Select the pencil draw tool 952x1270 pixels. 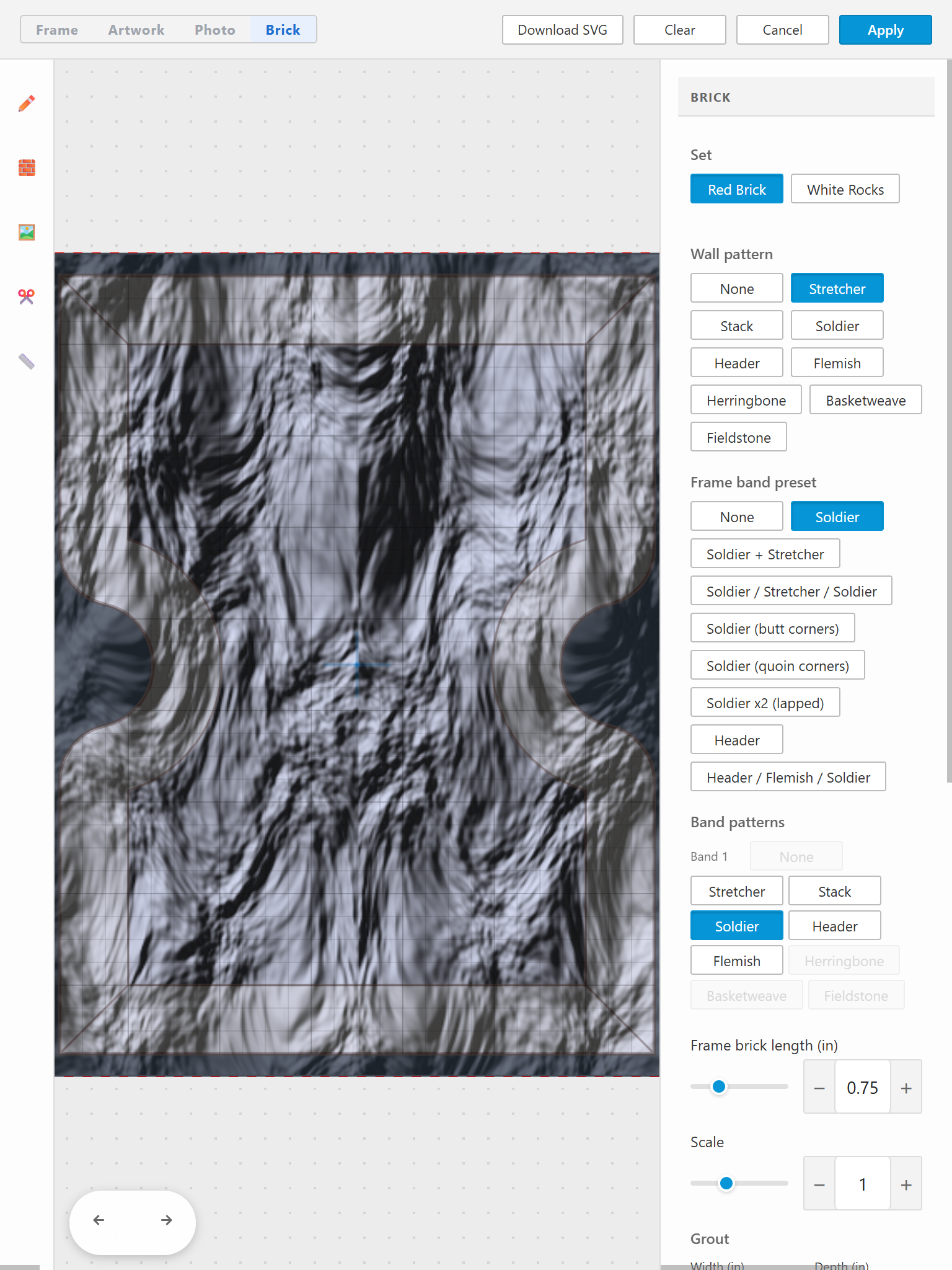27,103
